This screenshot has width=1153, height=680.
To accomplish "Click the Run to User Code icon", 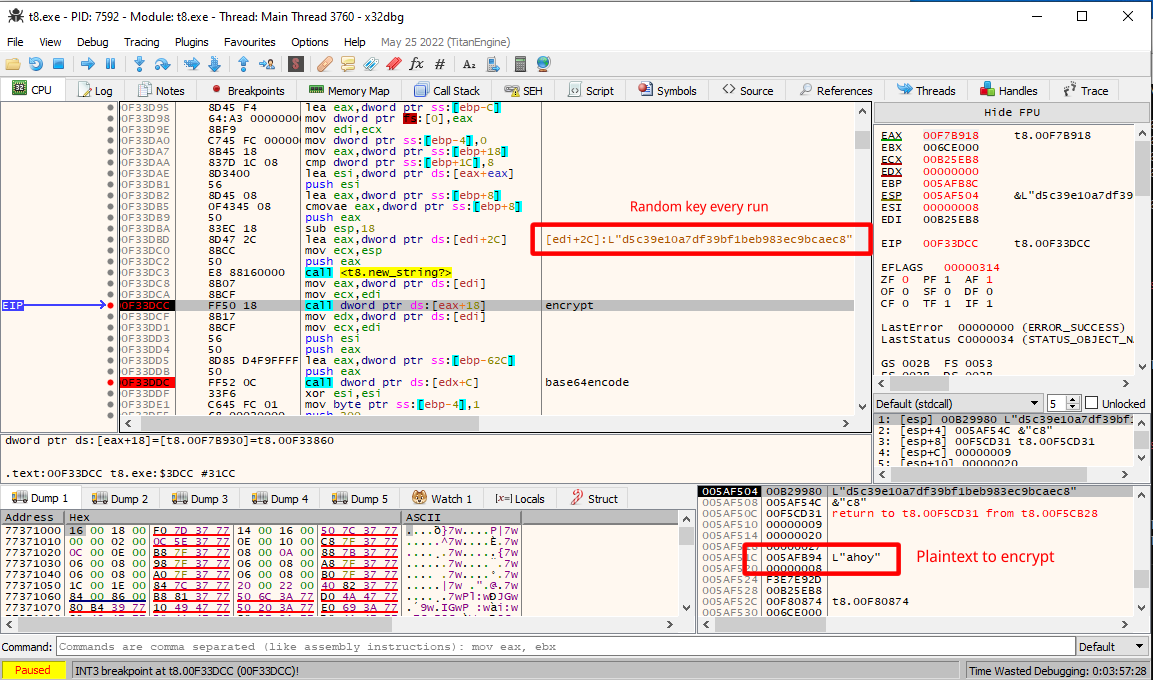I will (x=267, y=64).
